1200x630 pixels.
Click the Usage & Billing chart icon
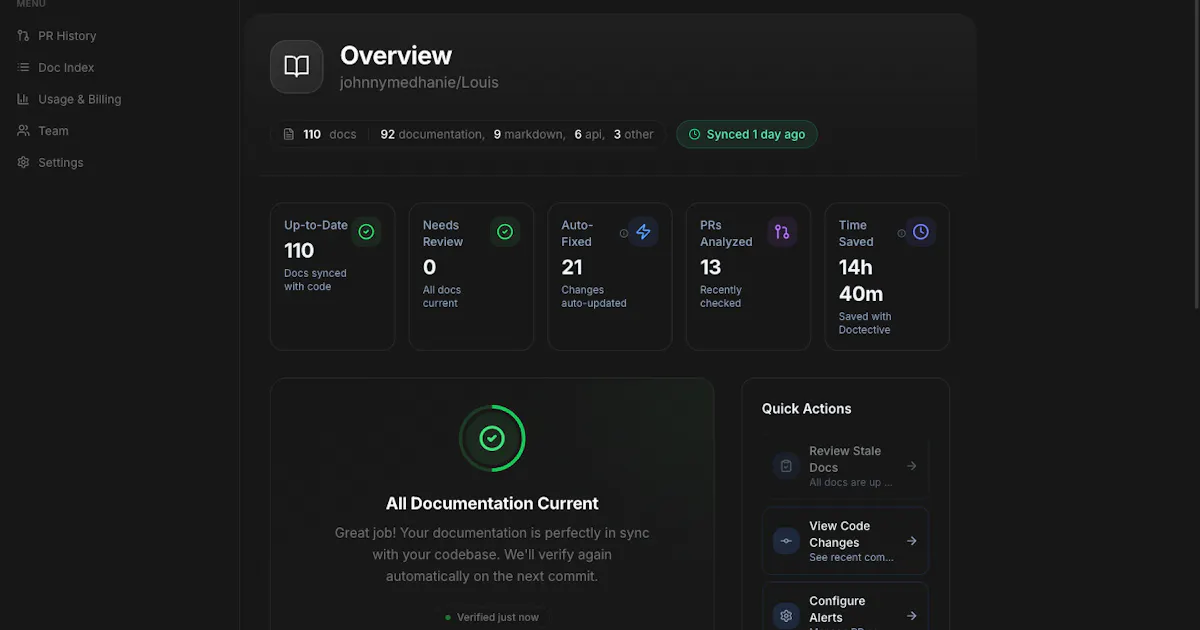pos(23,99)
